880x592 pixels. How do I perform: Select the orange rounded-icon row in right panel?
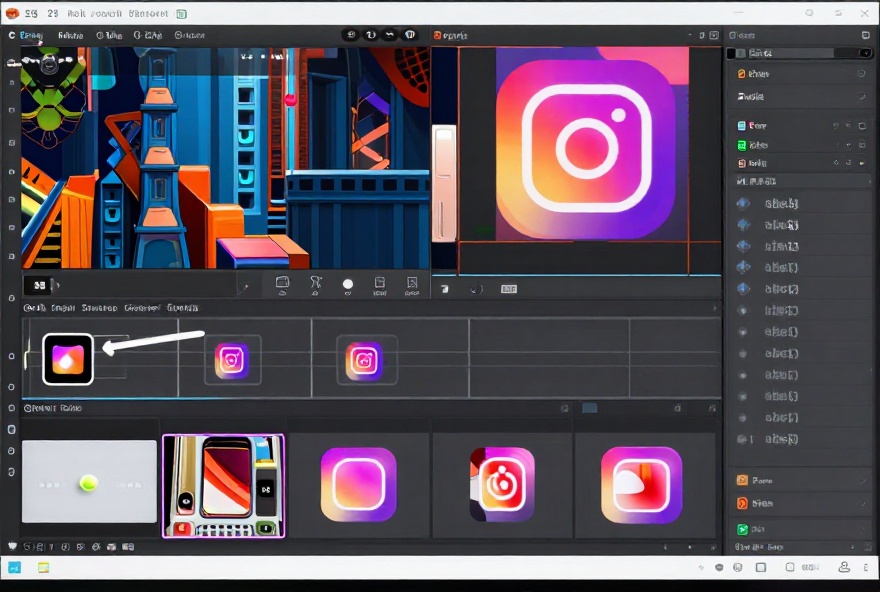(x=800, y=74)
